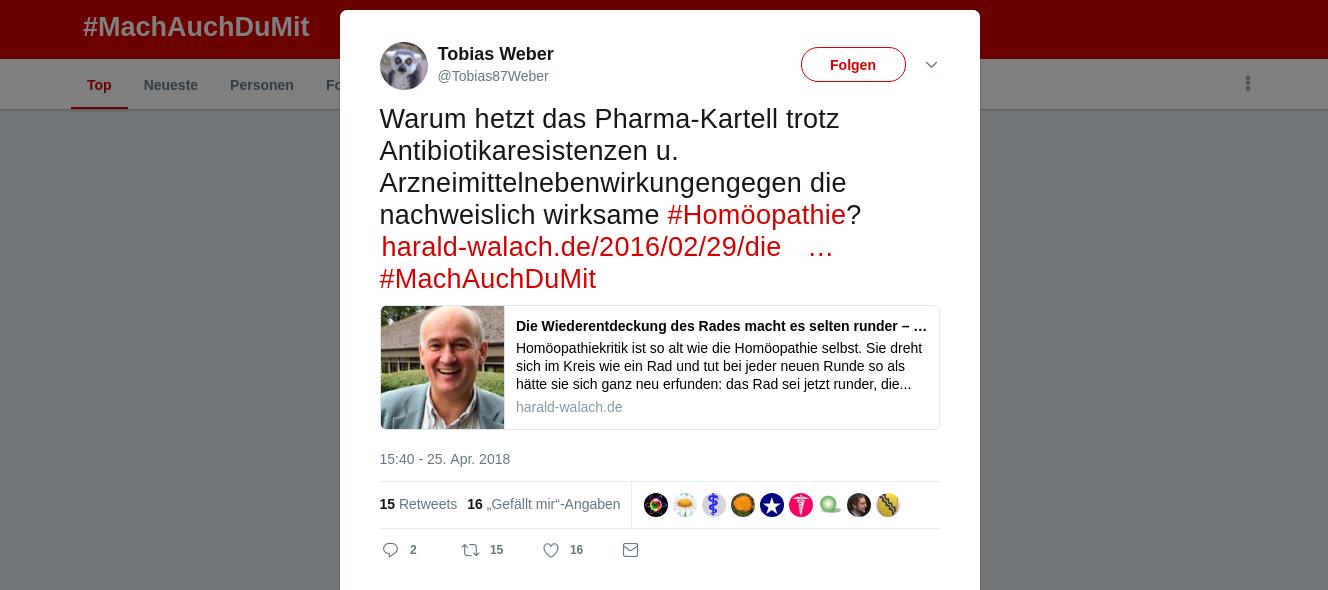Viewport: 1328px width, 590px height.
Task: Retweet using the retweet arrows icon
Action: (470, 550)
